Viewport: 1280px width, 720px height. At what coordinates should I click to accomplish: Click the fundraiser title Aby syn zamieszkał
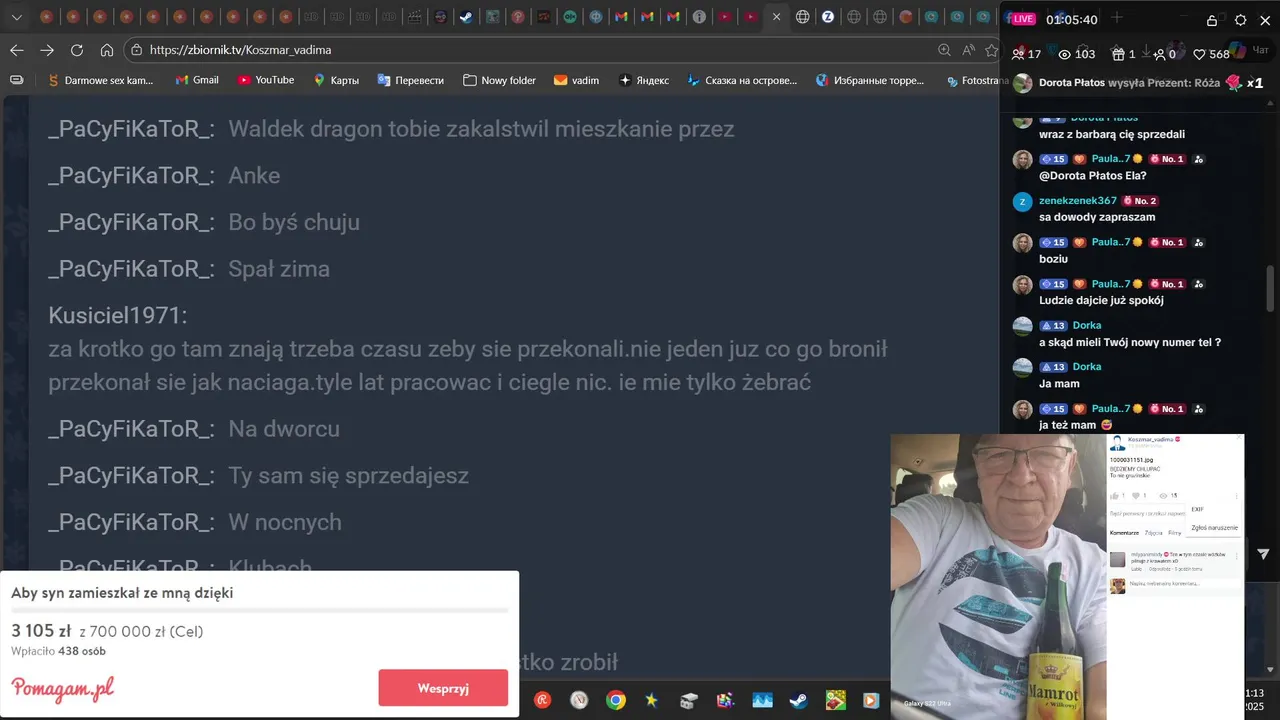click(x=122, y=593)
